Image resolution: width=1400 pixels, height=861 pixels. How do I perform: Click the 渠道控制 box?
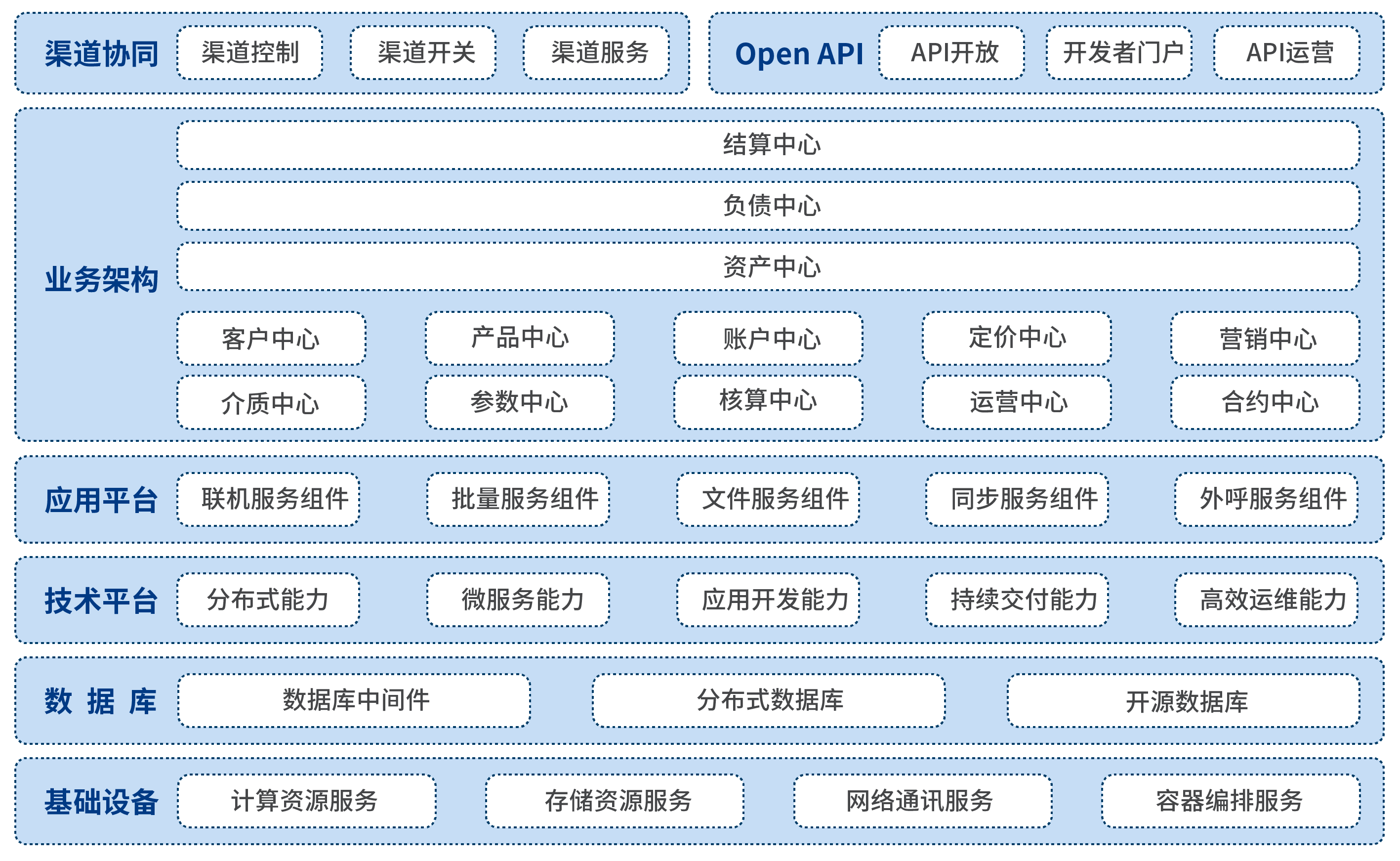point(250,52)
